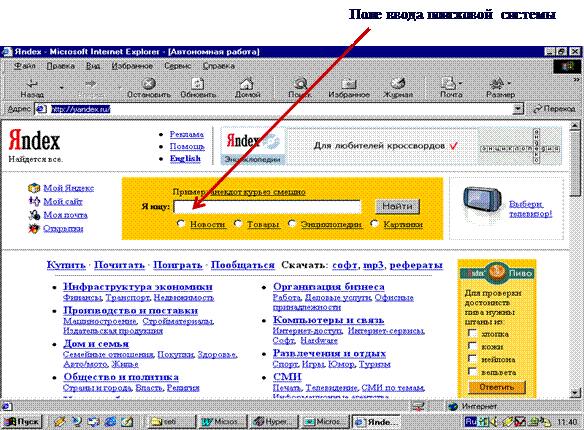Select the Товары radio button
The width and height of the screenshot is (584, 430).
pos(238,223)
